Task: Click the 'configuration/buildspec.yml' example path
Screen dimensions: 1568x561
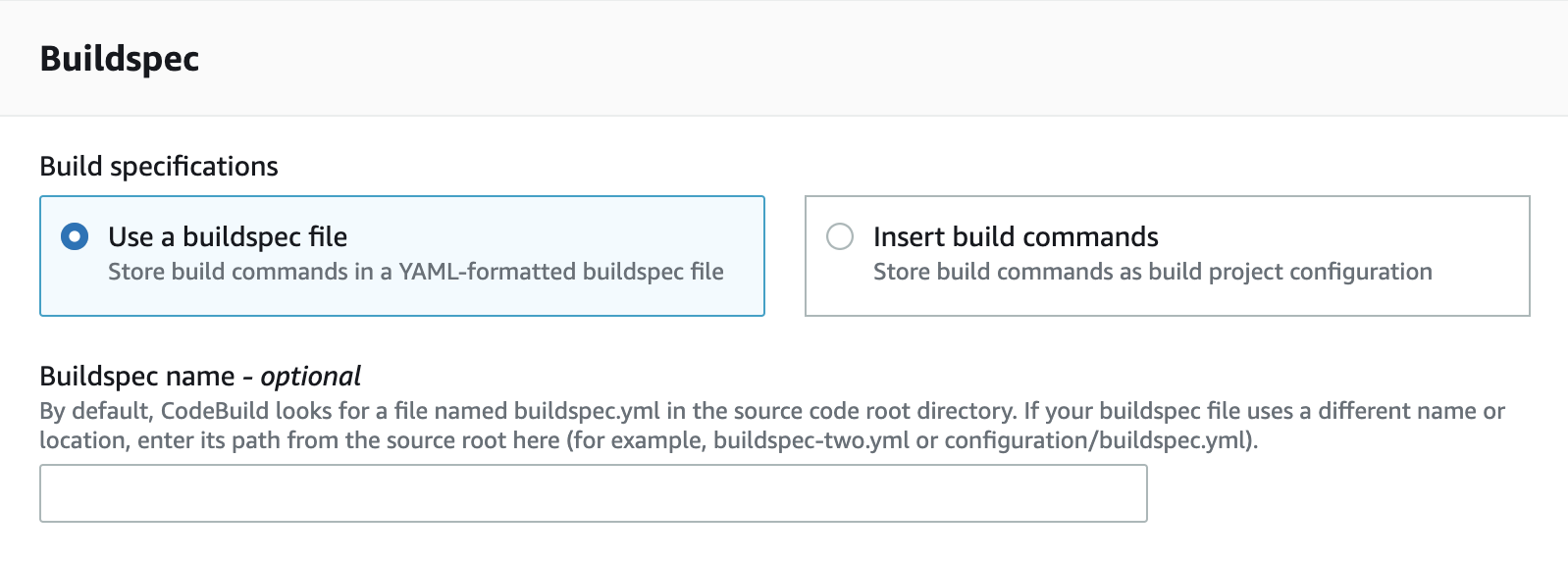Action: tap(1098, 440)
